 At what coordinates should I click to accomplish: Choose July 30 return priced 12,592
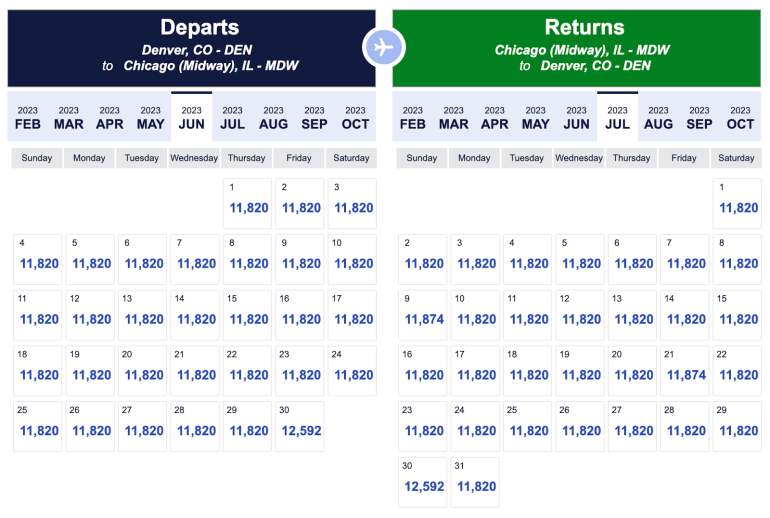point(424,482)
